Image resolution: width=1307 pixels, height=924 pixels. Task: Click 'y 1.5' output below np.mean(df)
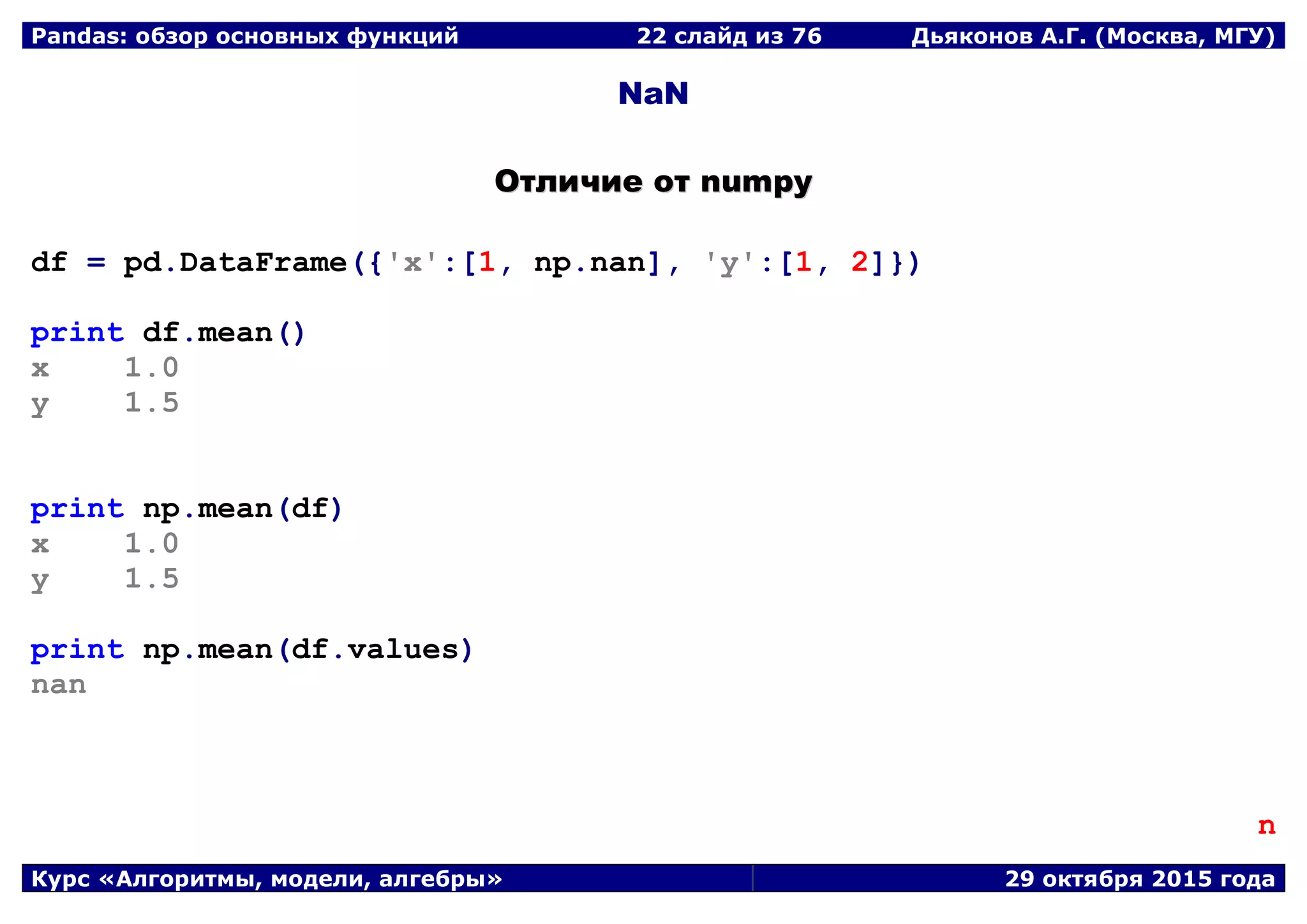pos(105,579)
